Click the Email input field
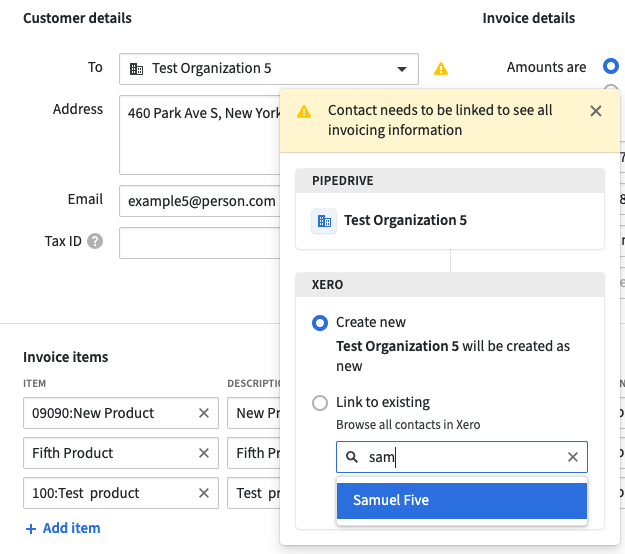The image size is (625, 554). [x=200, y=201]
